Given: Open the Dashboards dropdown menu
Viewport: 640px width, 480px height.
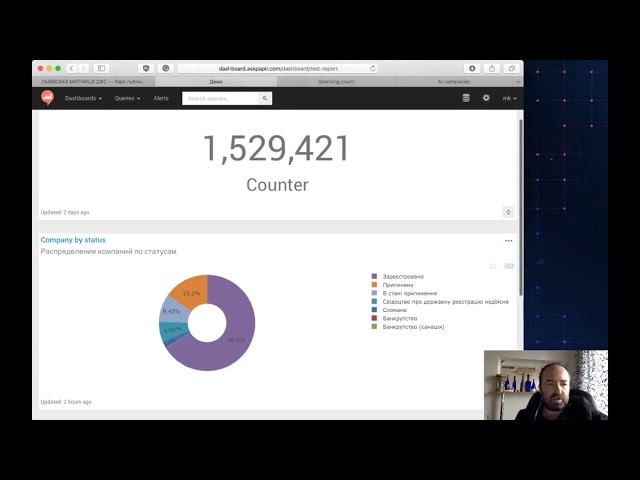Looking at the screenshot, I should click(83, 98).
